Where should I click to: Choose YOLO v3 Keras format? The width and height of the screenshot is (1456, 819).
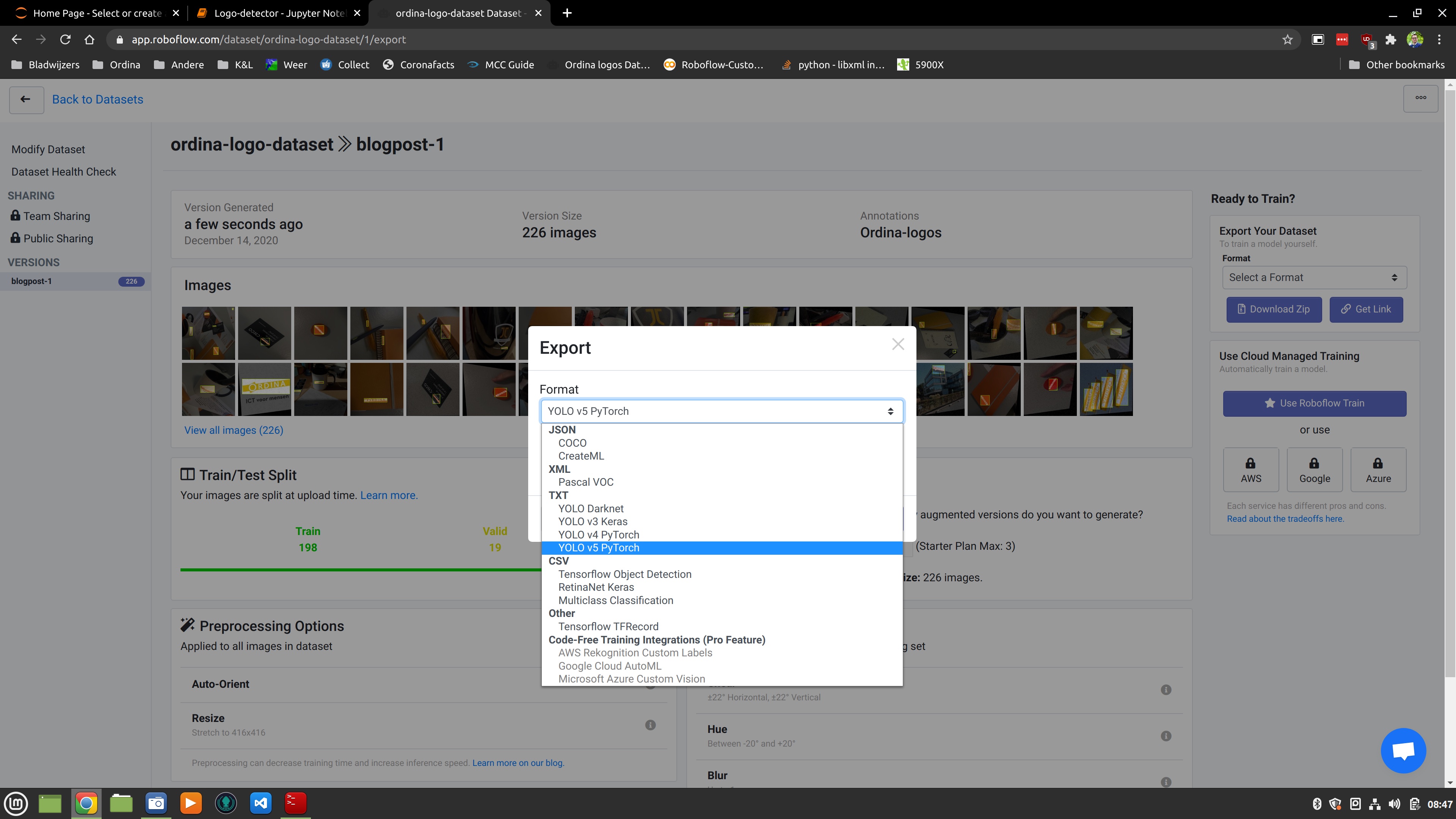coord(722,522)
